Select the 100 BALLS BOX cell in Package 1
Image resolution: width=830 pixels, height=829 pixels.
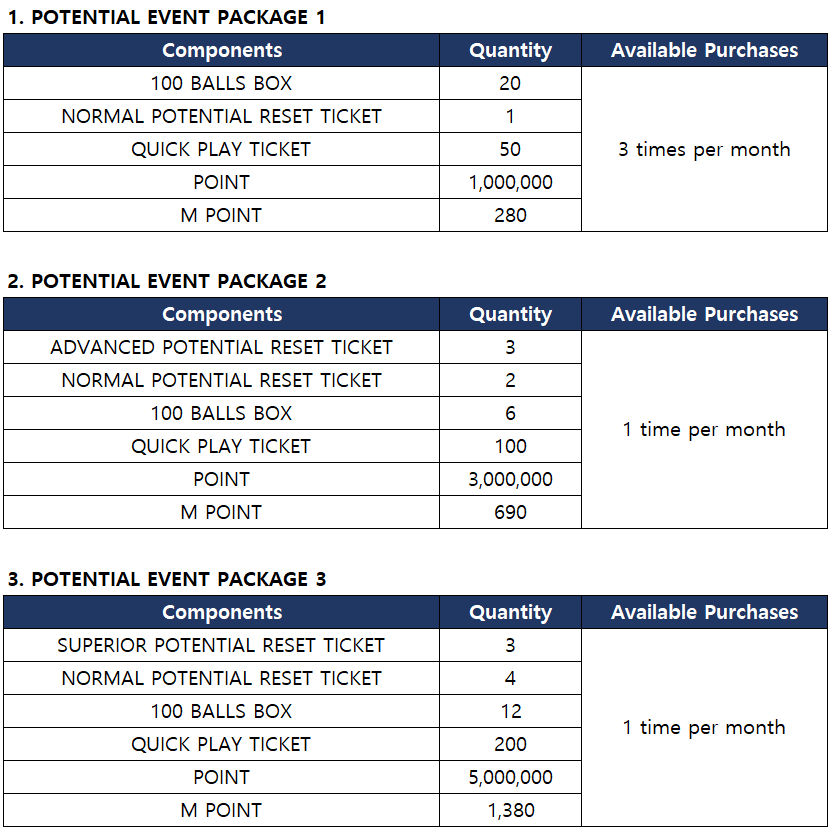coord(222,83)
